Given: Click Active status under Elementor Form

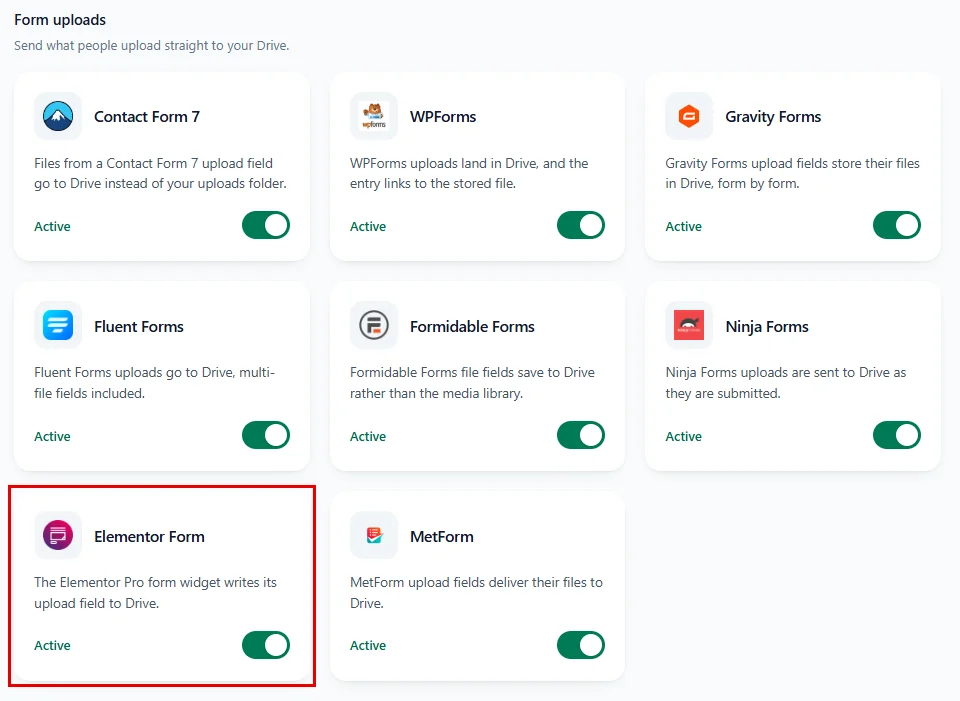Looking at the screenshot, I should click(52, 646).
